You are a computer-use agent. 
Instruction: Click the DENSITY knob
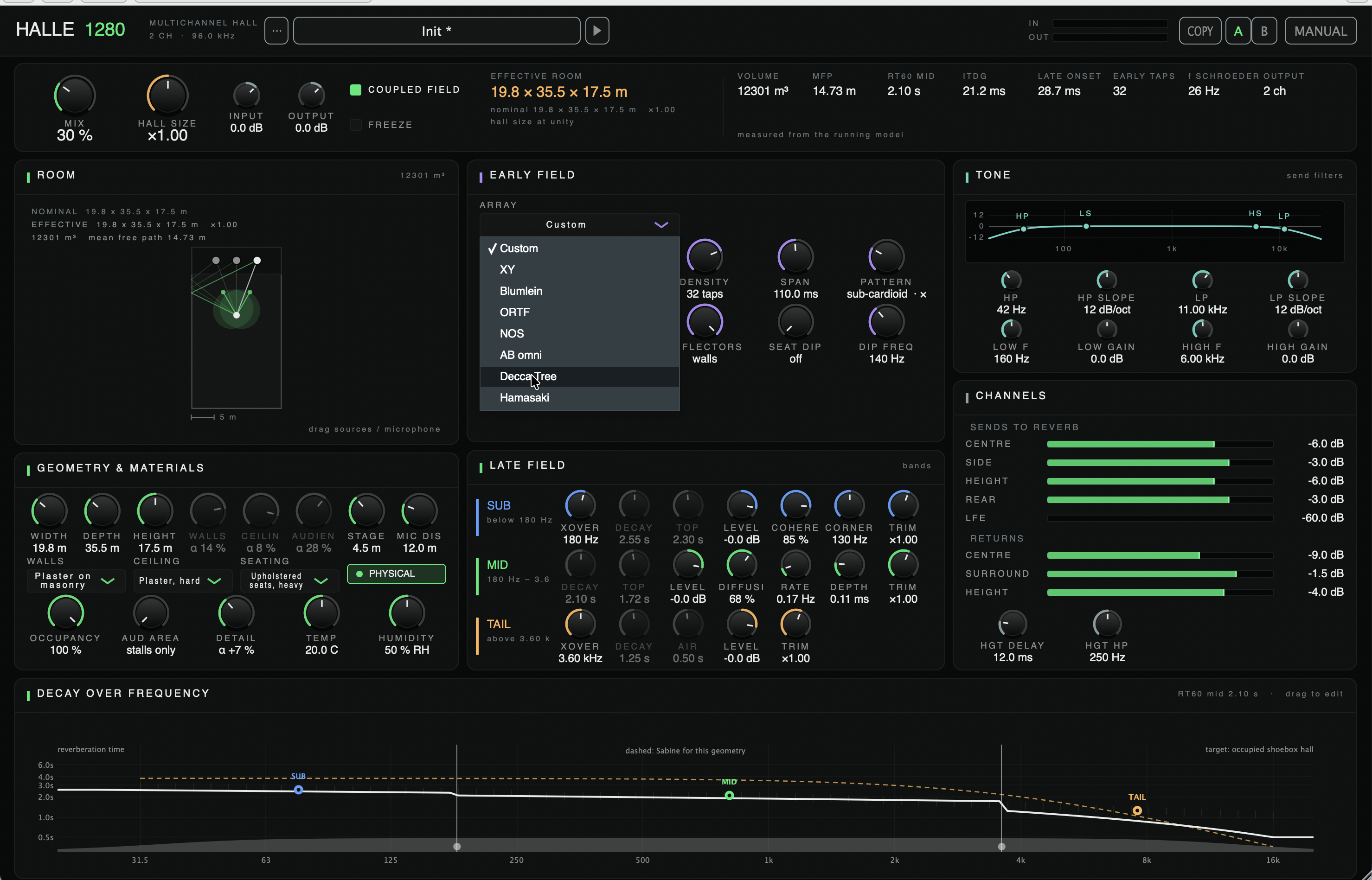pyautogui.click(x=705, y=256)
